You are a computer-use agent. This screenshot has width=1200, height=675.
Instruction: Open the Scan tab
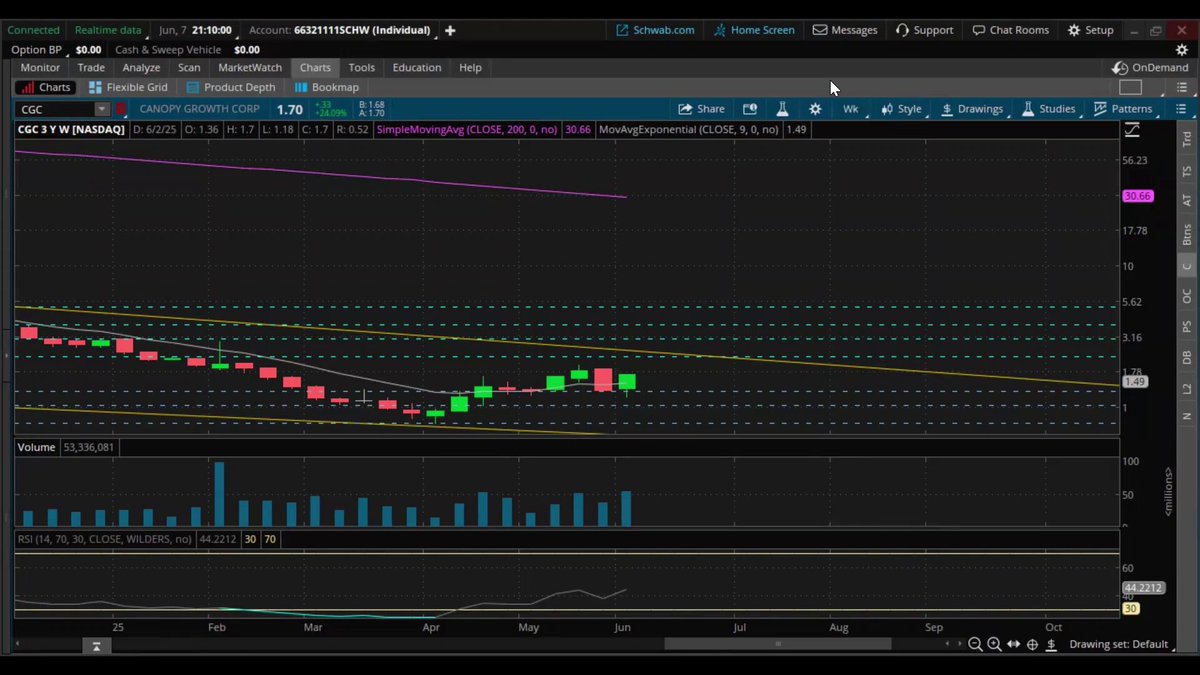189,68
